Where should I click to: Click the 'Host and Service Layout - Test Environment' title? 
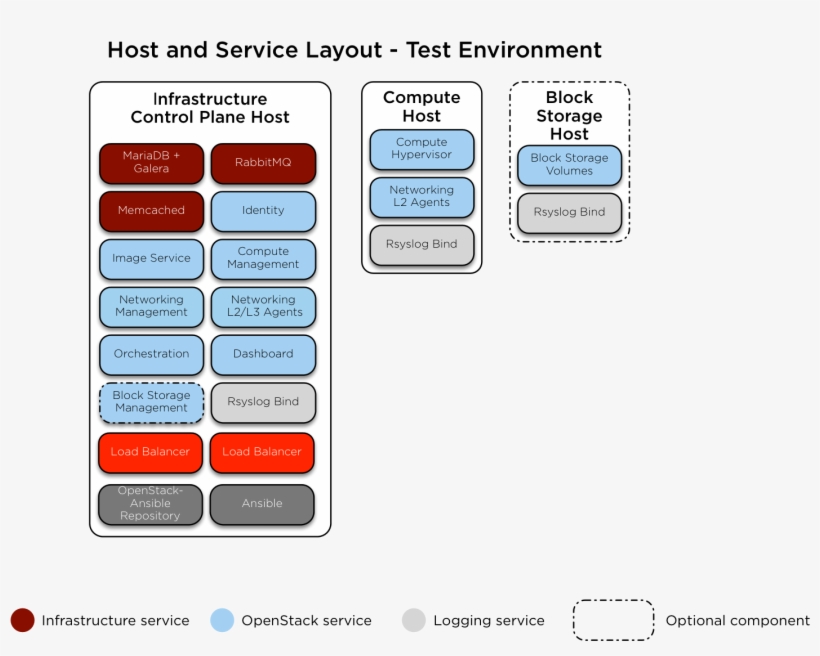tap(355, 50)
